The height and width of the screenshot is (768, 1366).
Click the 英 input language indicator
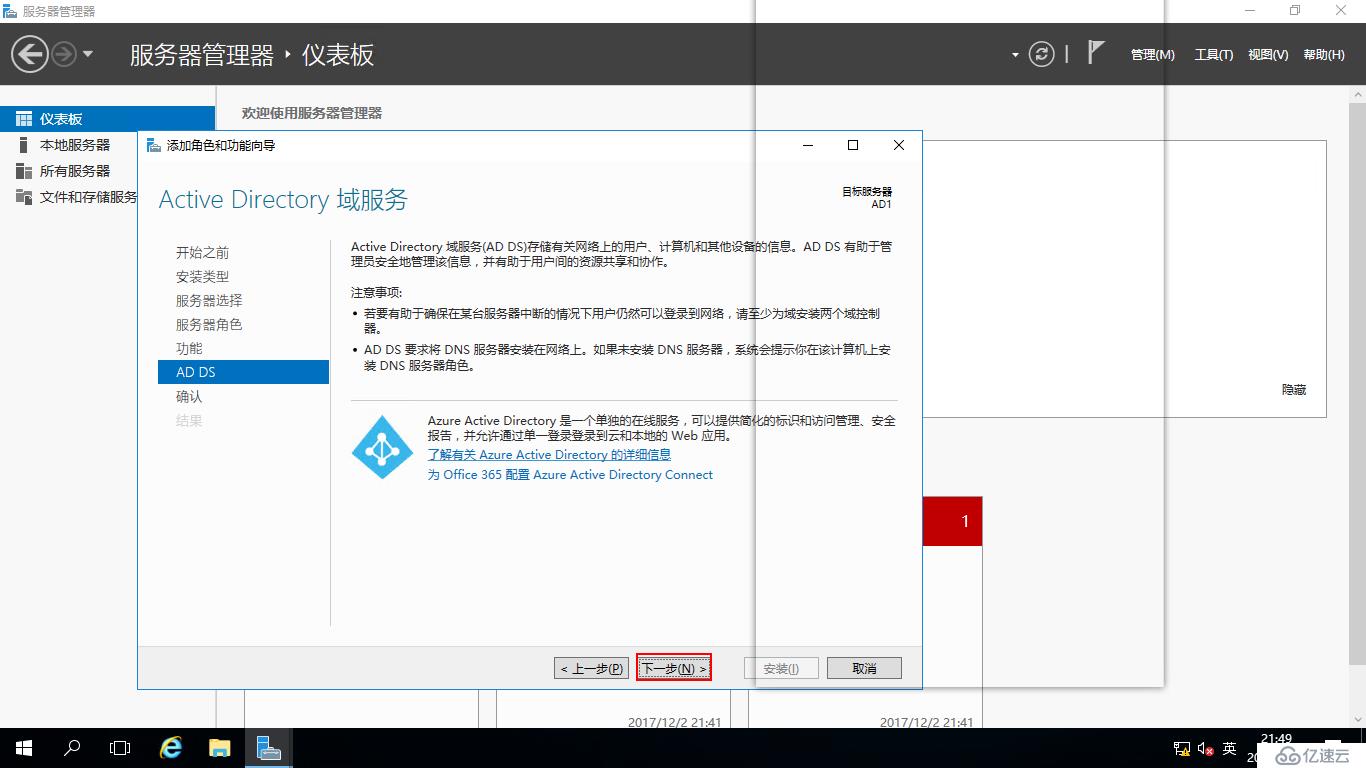[1230, 748]
